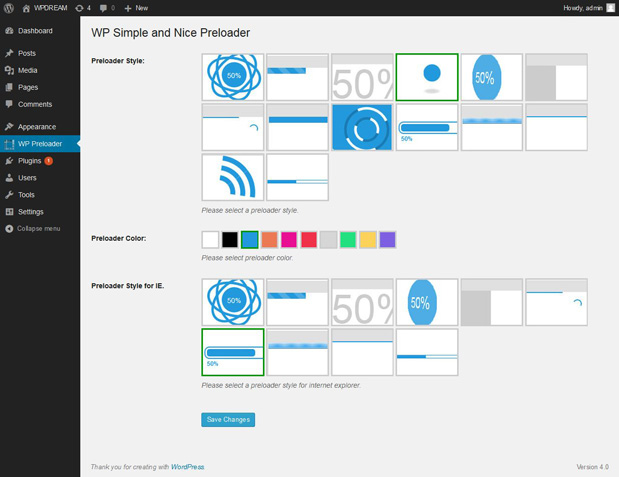Select the IE thin top line style

coord(362,352)
